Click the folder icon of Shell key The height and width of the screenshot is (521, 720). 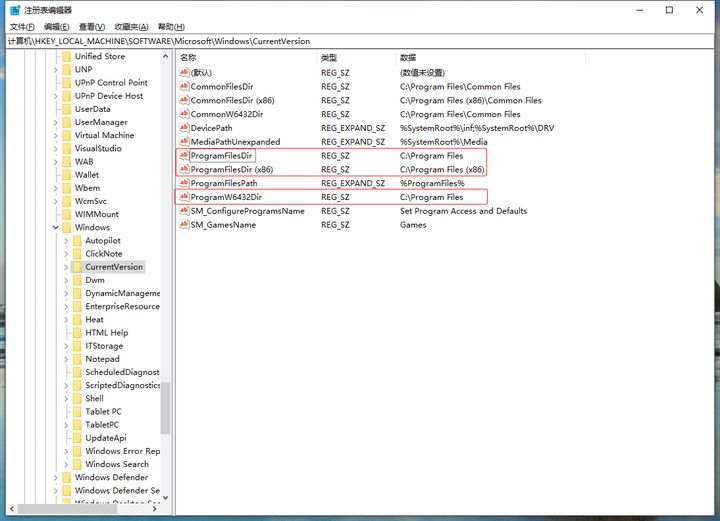pos(77,398)
